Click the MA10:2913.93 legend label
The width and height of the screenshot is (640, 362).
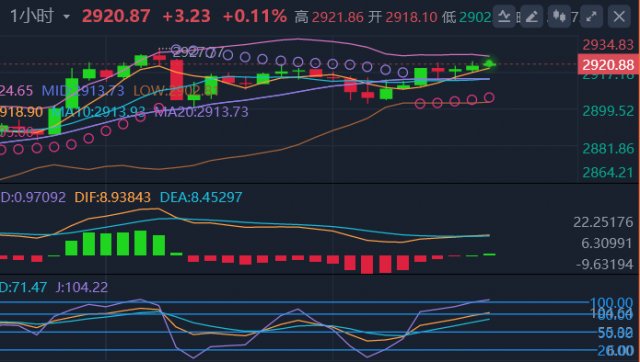(x=99, y=112)
